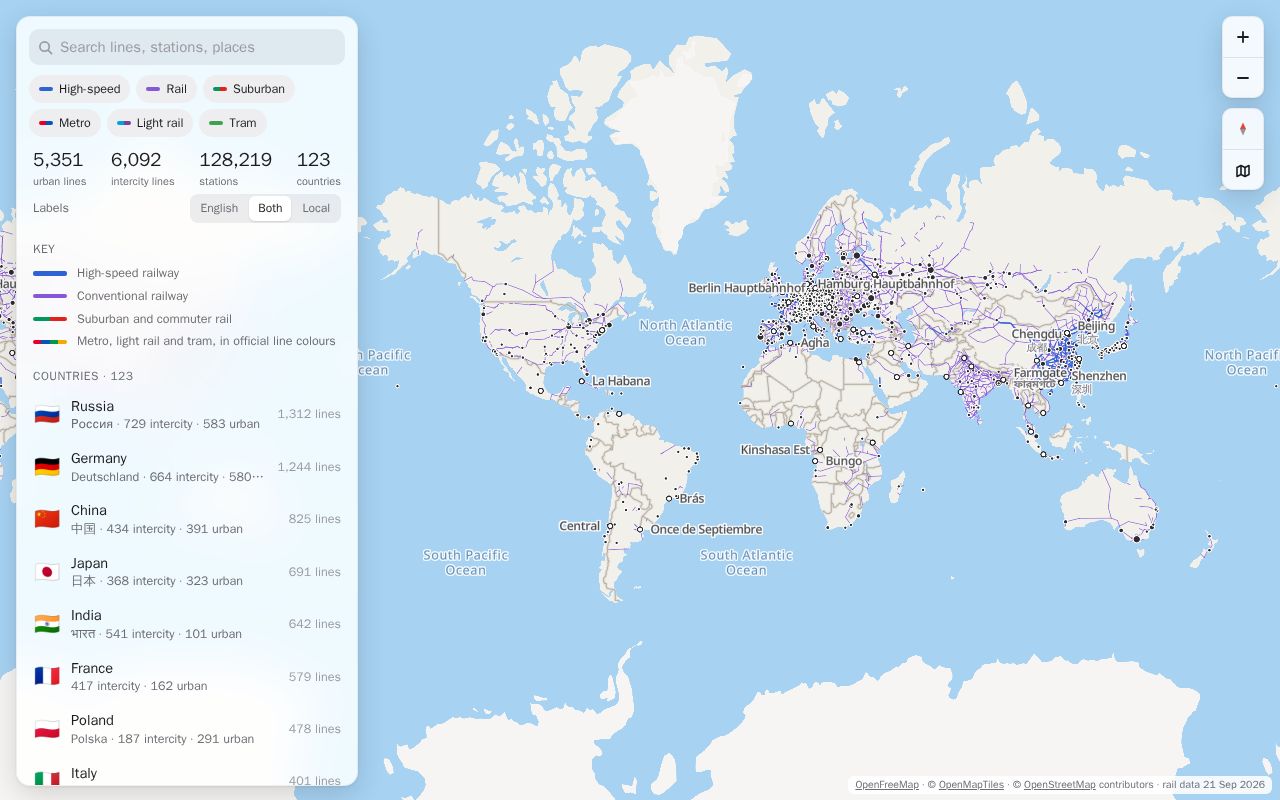This screenshot has height=800, width=1280.
Task: Select Germany in the countries list
Action: point(187,467)
